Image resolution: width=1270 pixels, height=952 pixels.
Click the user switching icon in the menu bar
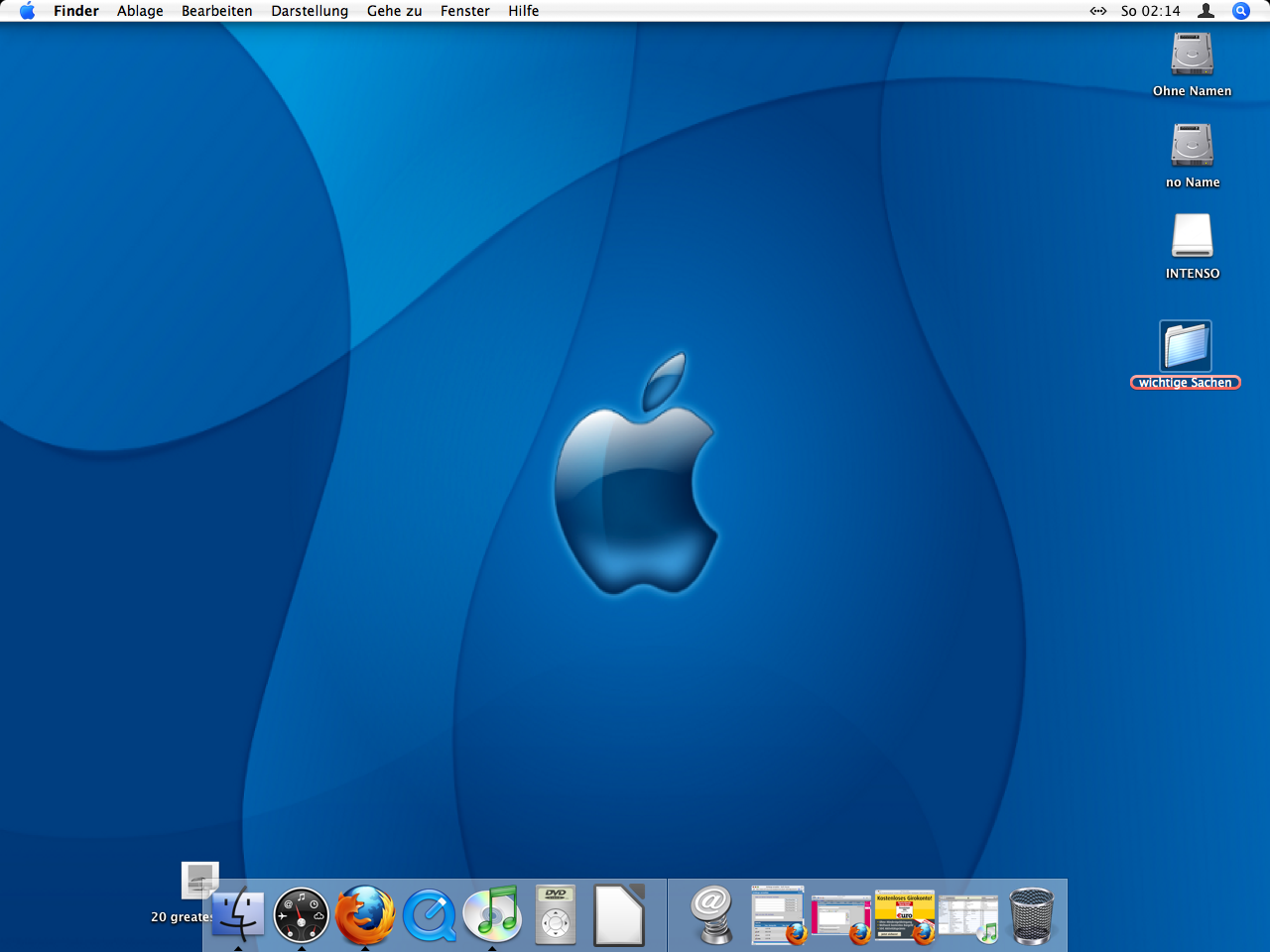[1206, 11]
